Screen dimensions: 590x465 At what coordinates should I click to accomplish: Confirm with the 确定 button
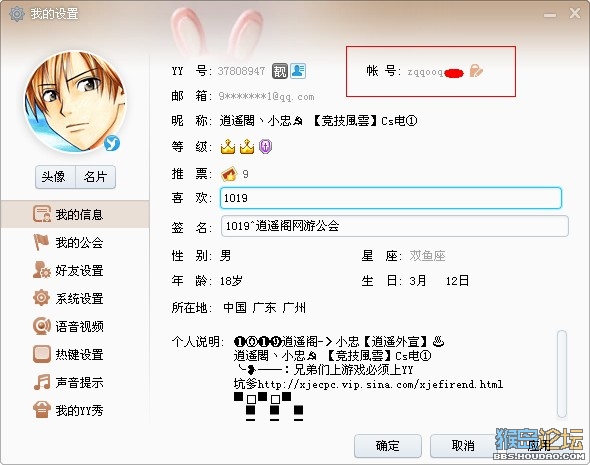388,446
